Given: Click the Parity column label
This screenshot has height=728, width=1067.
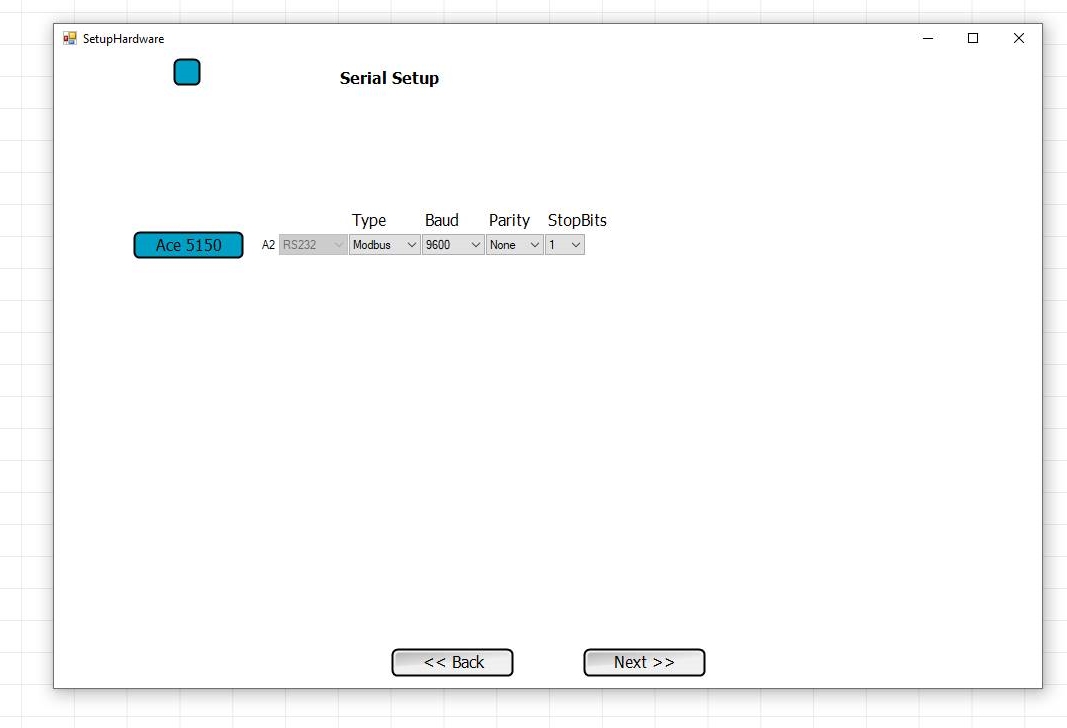Looking at the screenshot, I should pos(509,220).
